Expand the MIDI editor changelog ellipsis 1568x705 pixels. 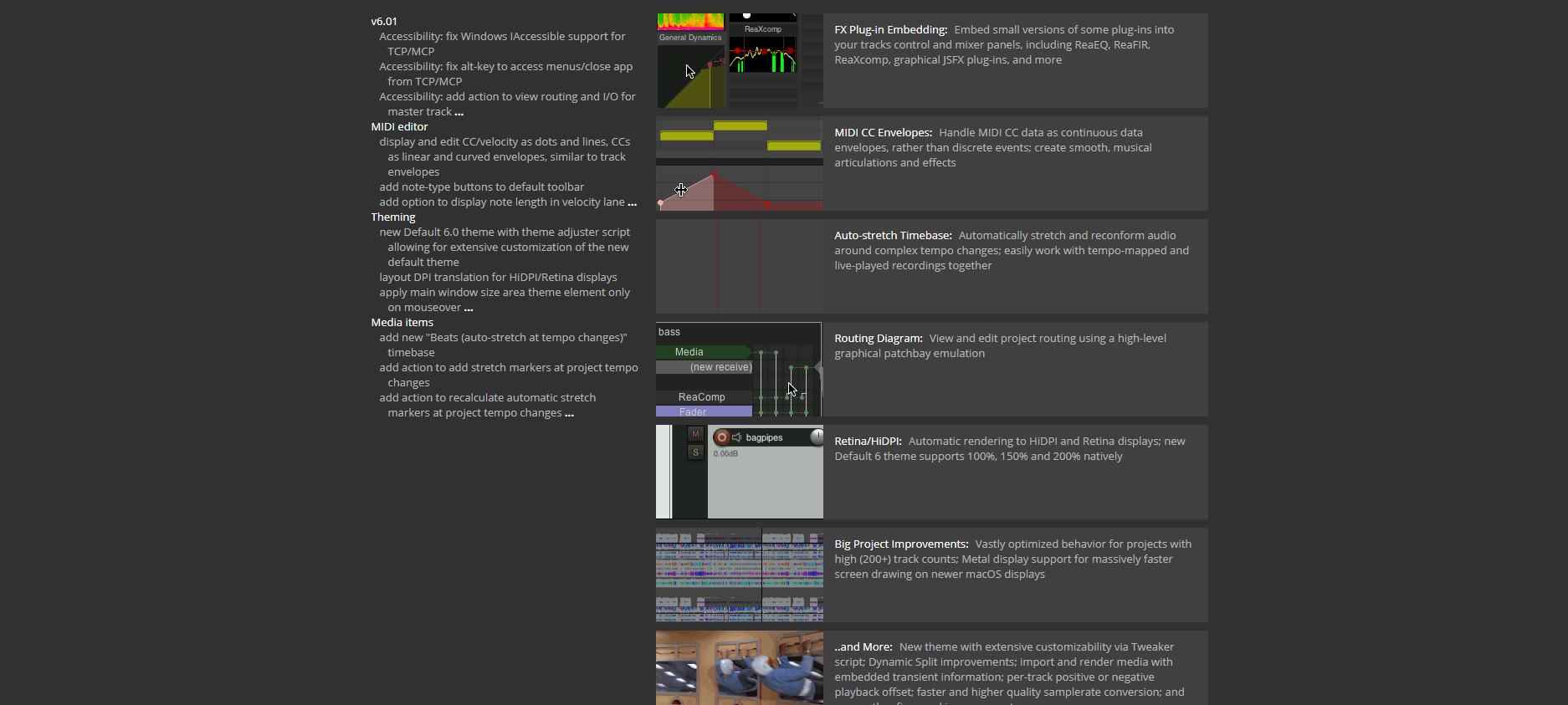pos(632,202)
